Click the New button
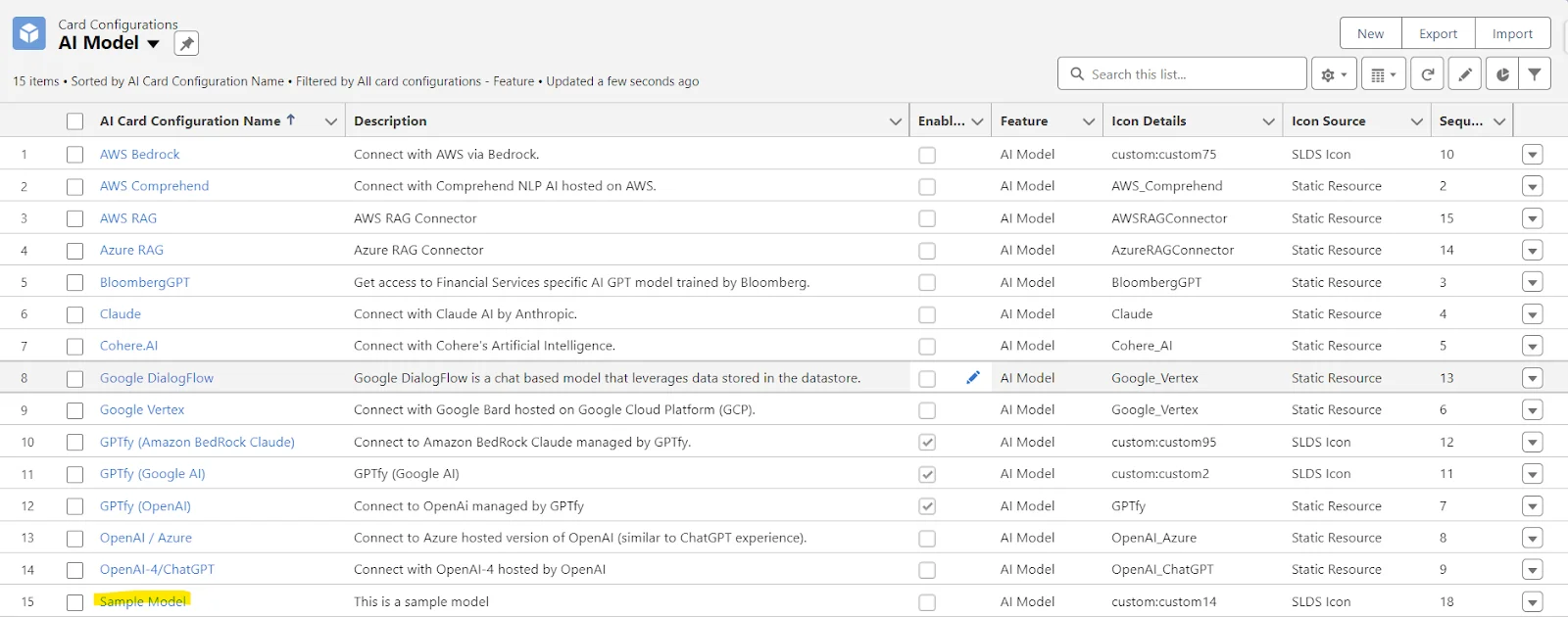 [1370, 33]
